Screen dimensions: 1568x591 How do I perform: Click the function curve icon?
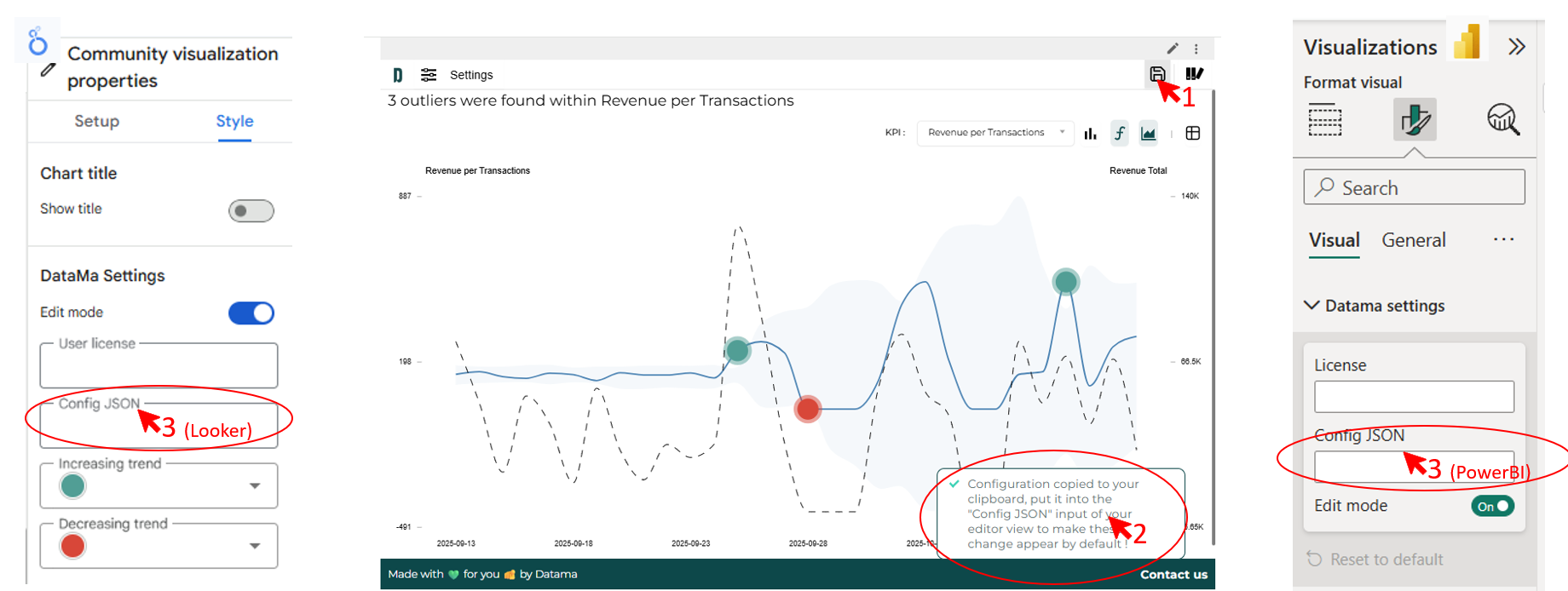1120,134
